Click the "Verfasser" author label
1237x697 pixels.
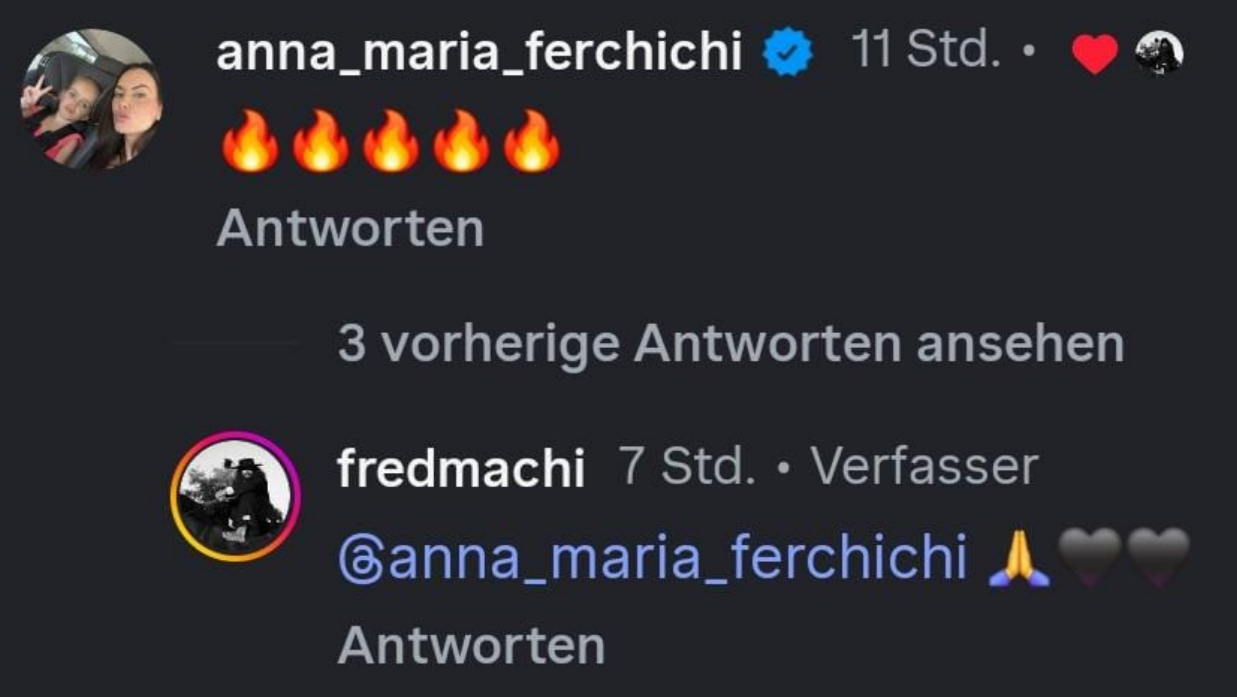click(x=924, y=467)
